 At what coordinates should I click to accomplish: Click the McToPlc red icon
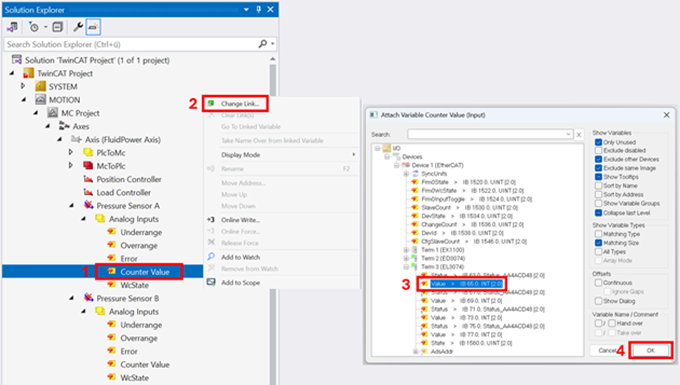tap(88, 166)
